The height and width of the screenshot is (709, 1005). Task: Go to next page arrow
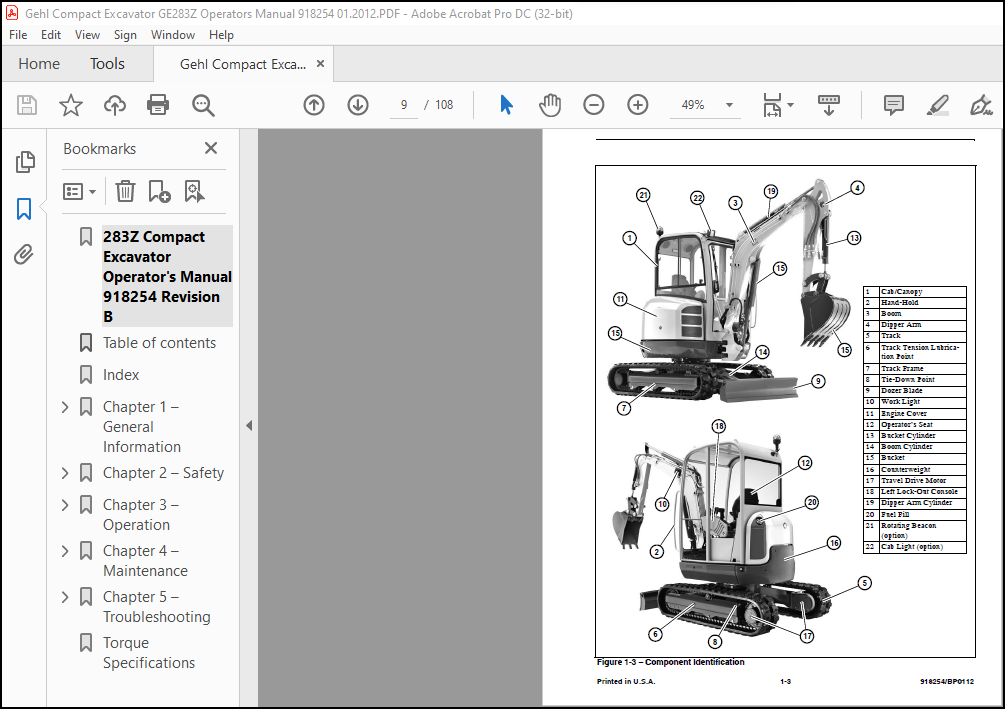[x=358, y=104]
